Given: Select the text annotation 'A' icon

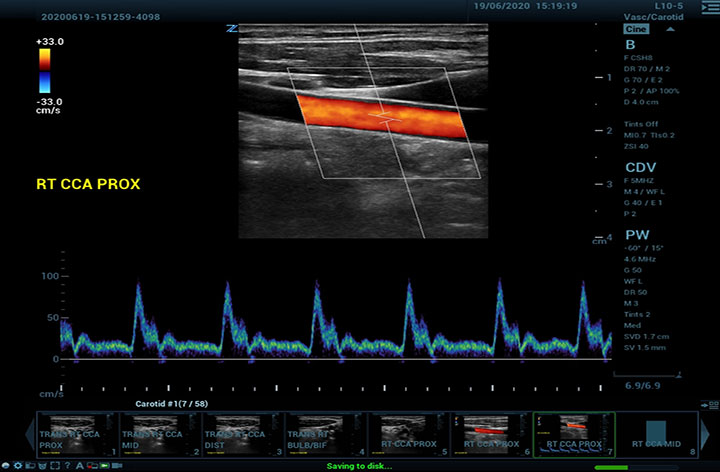Looking at the screenshot, I should point(79,466).
